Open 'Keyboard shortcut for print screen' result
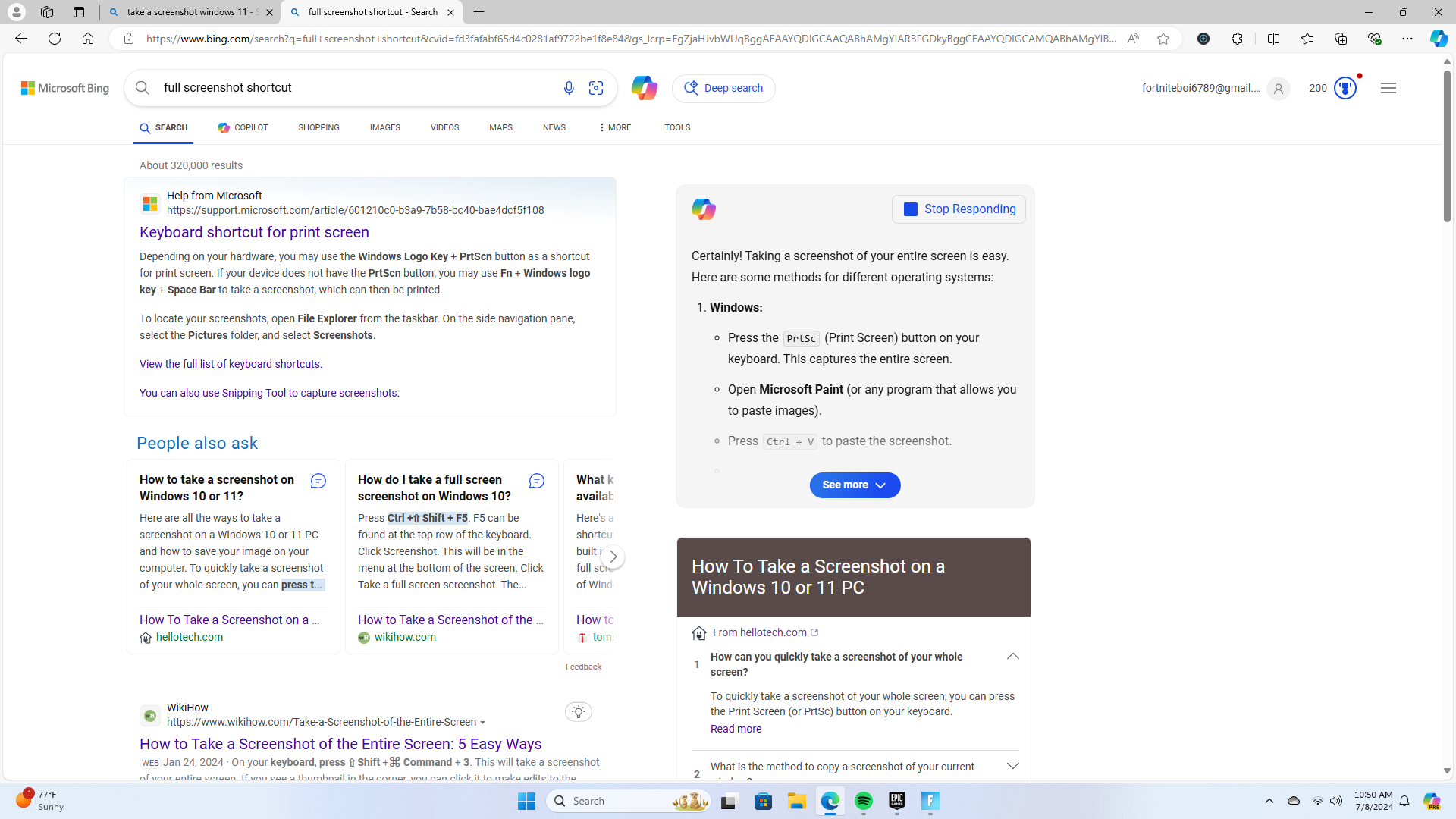 (254, 232)
